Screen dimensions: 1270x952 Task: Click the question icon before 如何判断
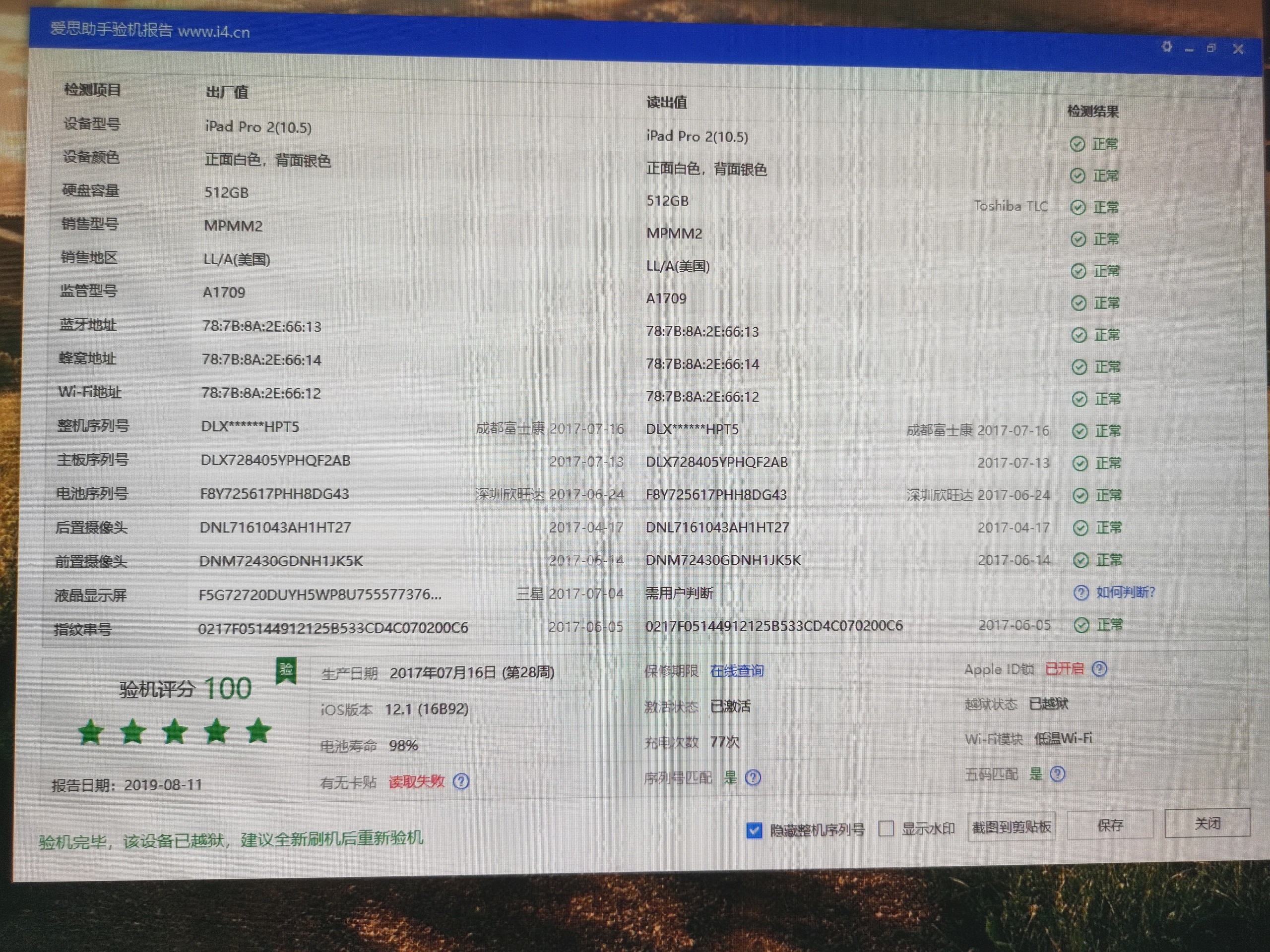pyautogui.click(x=1080, y=593)
